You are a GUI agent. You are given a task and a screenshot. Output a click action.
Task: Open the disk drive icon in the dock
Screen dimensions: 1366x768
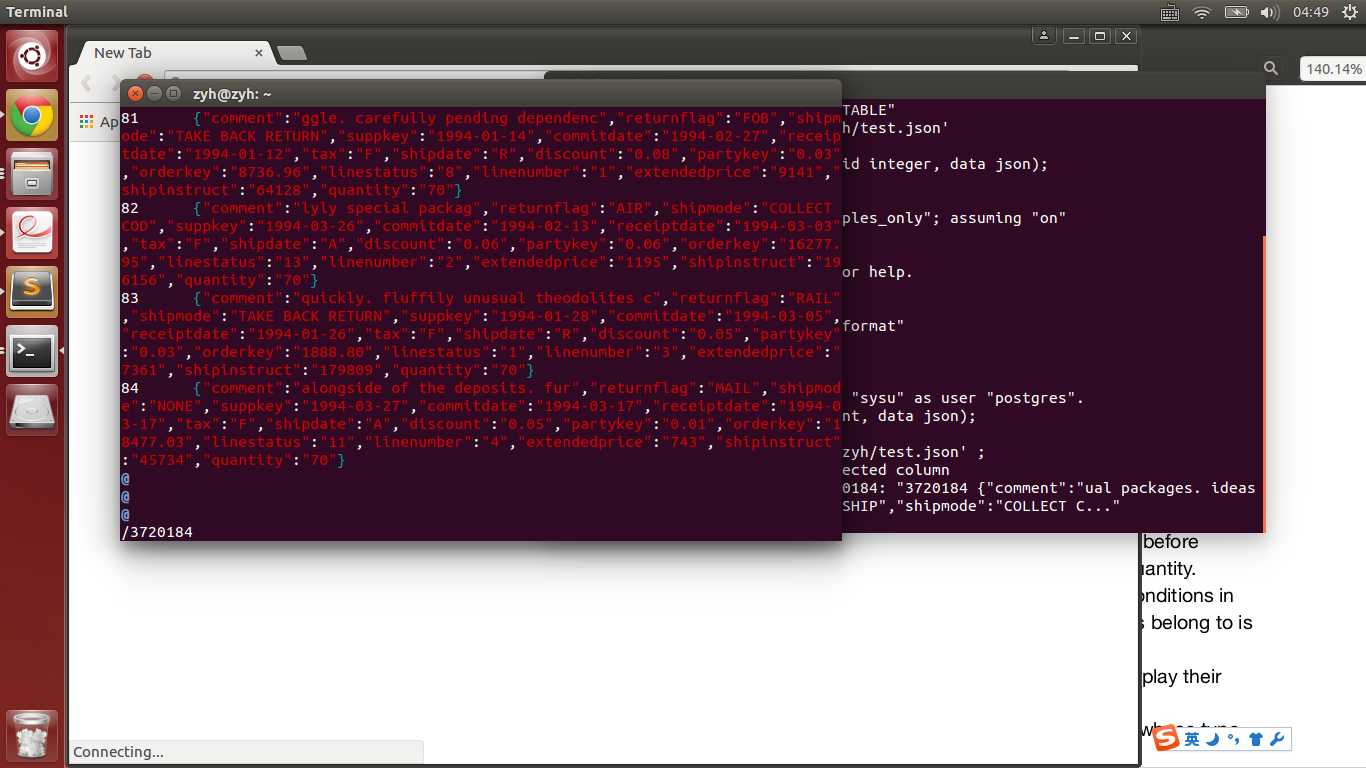coord(32,409)
